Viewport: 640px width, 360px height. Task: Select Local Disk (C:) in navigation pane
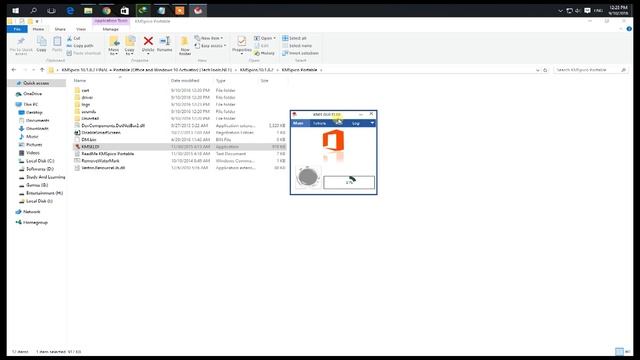tap(40, 161)
